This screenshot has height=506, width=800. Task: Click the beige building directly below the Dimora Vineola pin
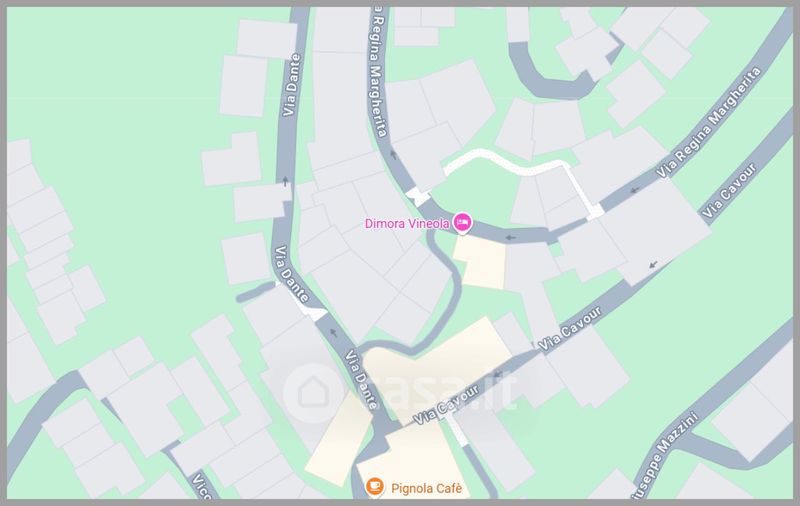coord(480,262)
